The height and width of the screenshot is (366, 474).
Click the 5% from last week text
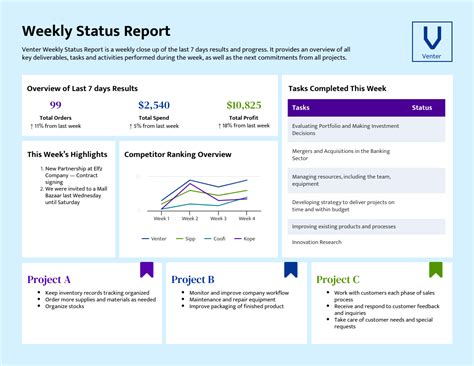pos(154,126)
